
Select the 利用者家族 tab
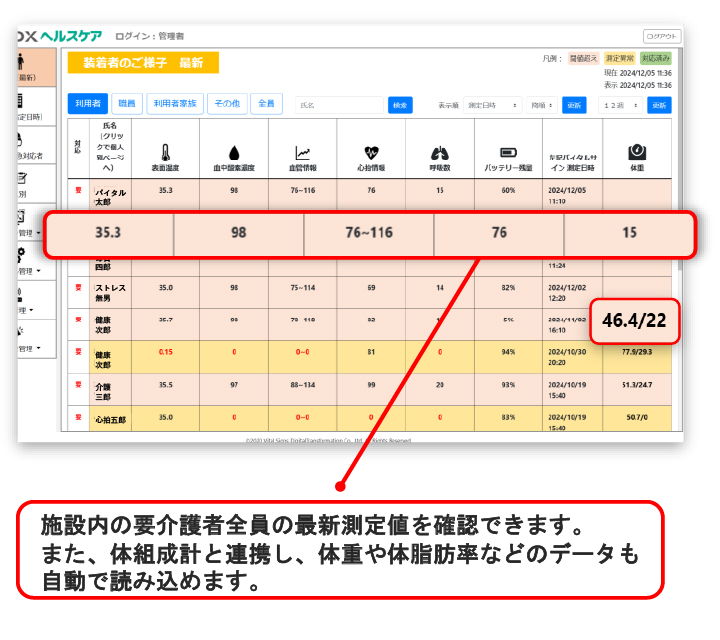(x=176, y=104)
